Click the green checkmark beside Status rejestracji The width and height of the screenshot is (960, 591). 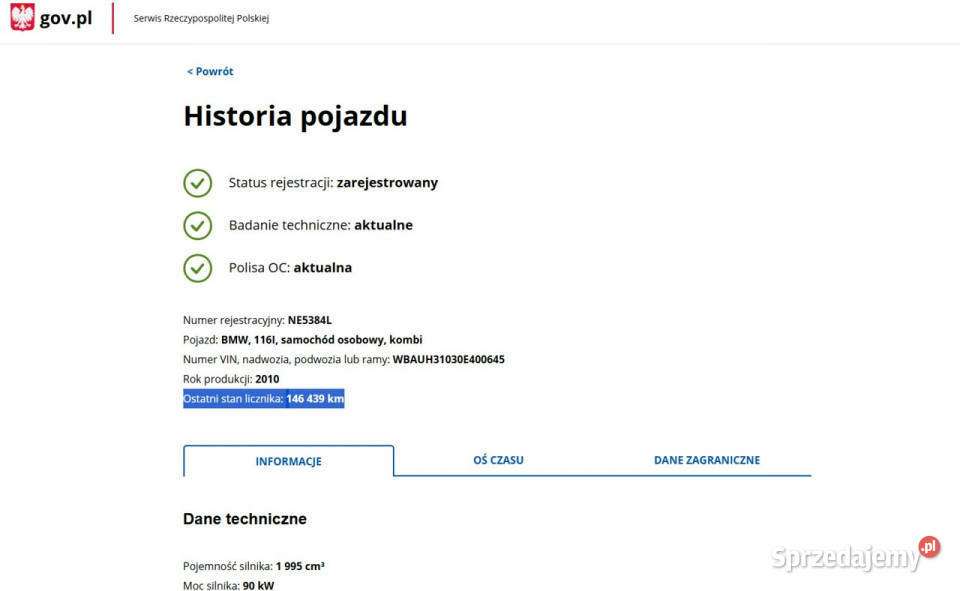(x=197, y=183)
